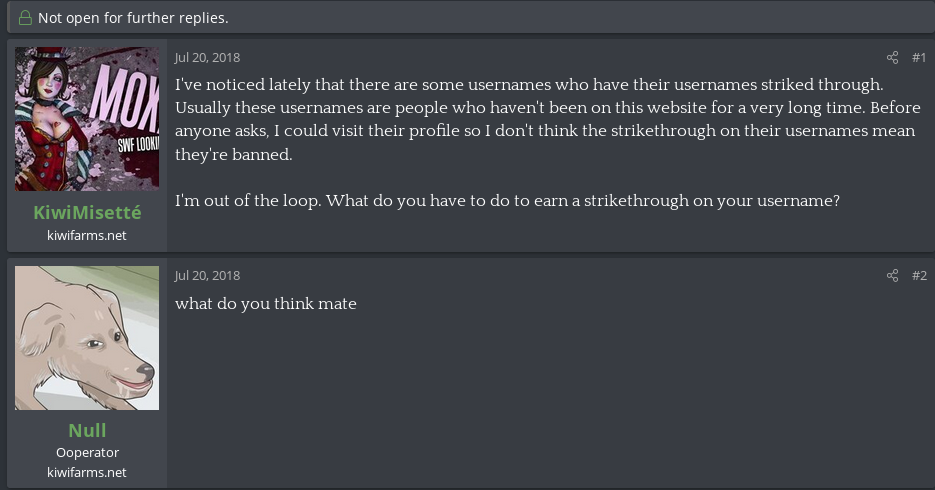Viewport: 935px width, 490px height.
Task: Click the "I'm out of the loop" paragraph
Action: (507, 201)
